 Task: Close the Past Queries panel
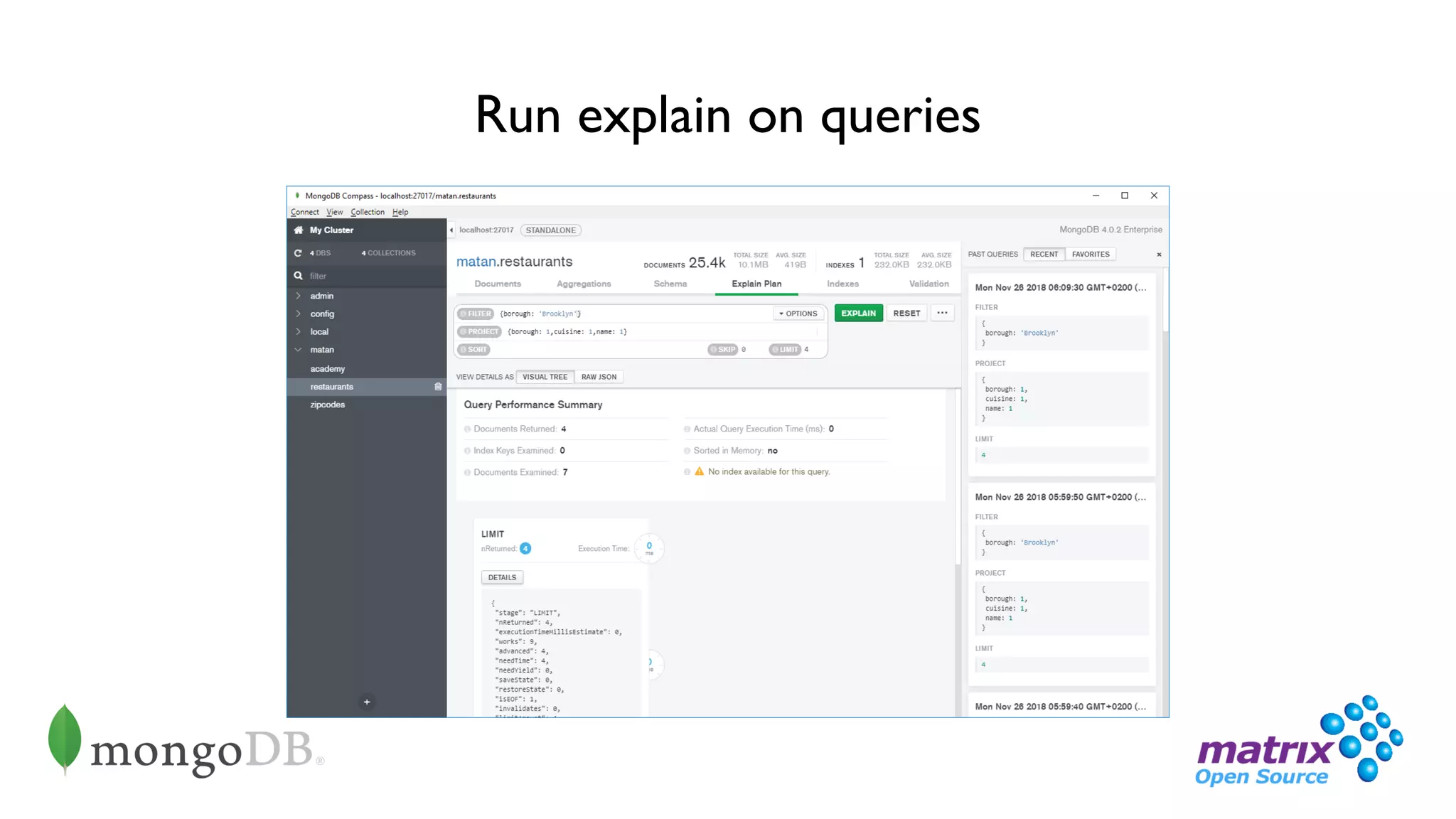point(1159,255)
